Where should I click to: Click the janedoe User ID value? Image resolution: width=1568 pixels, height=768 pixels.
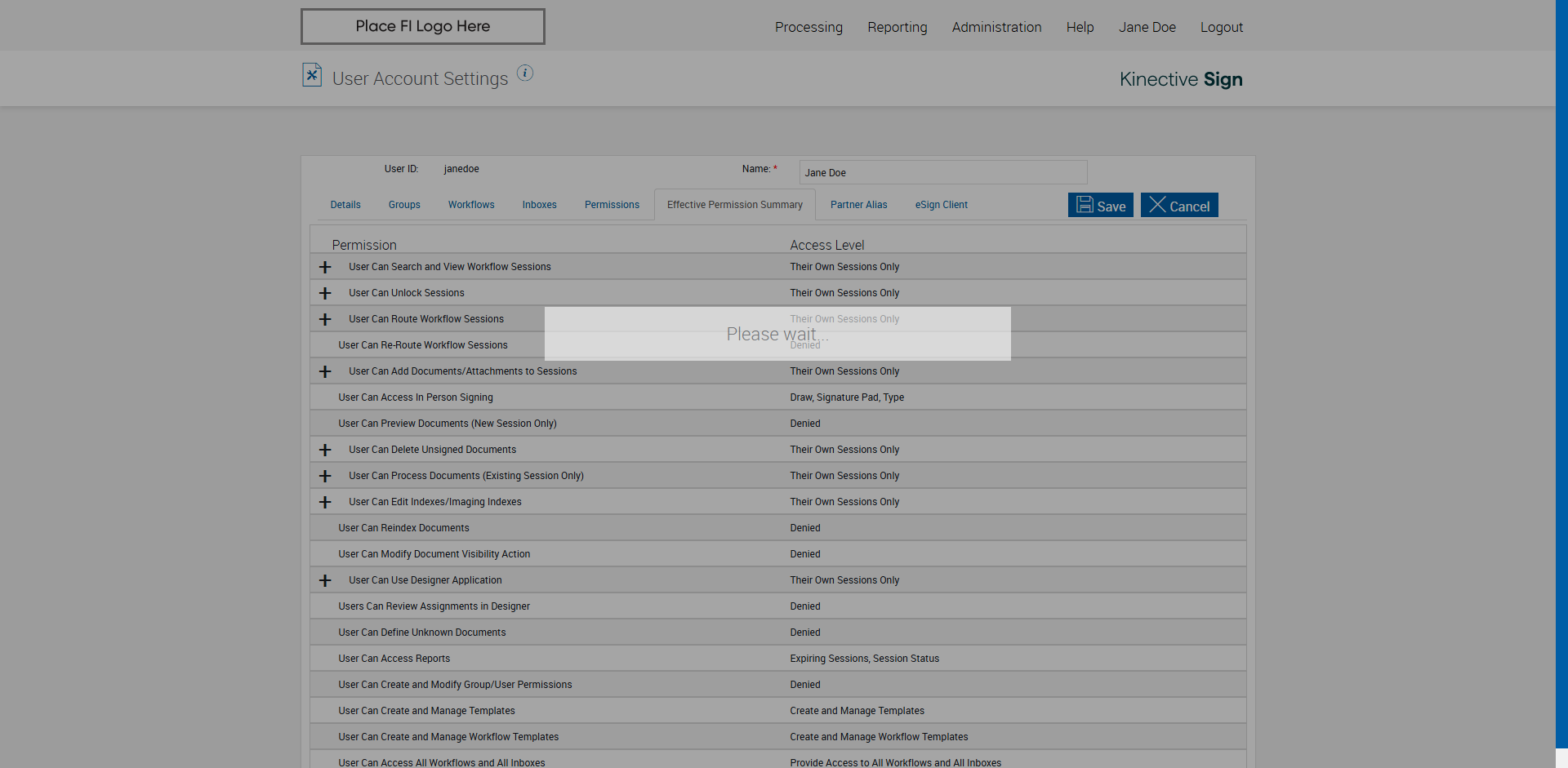coord(461,169)
